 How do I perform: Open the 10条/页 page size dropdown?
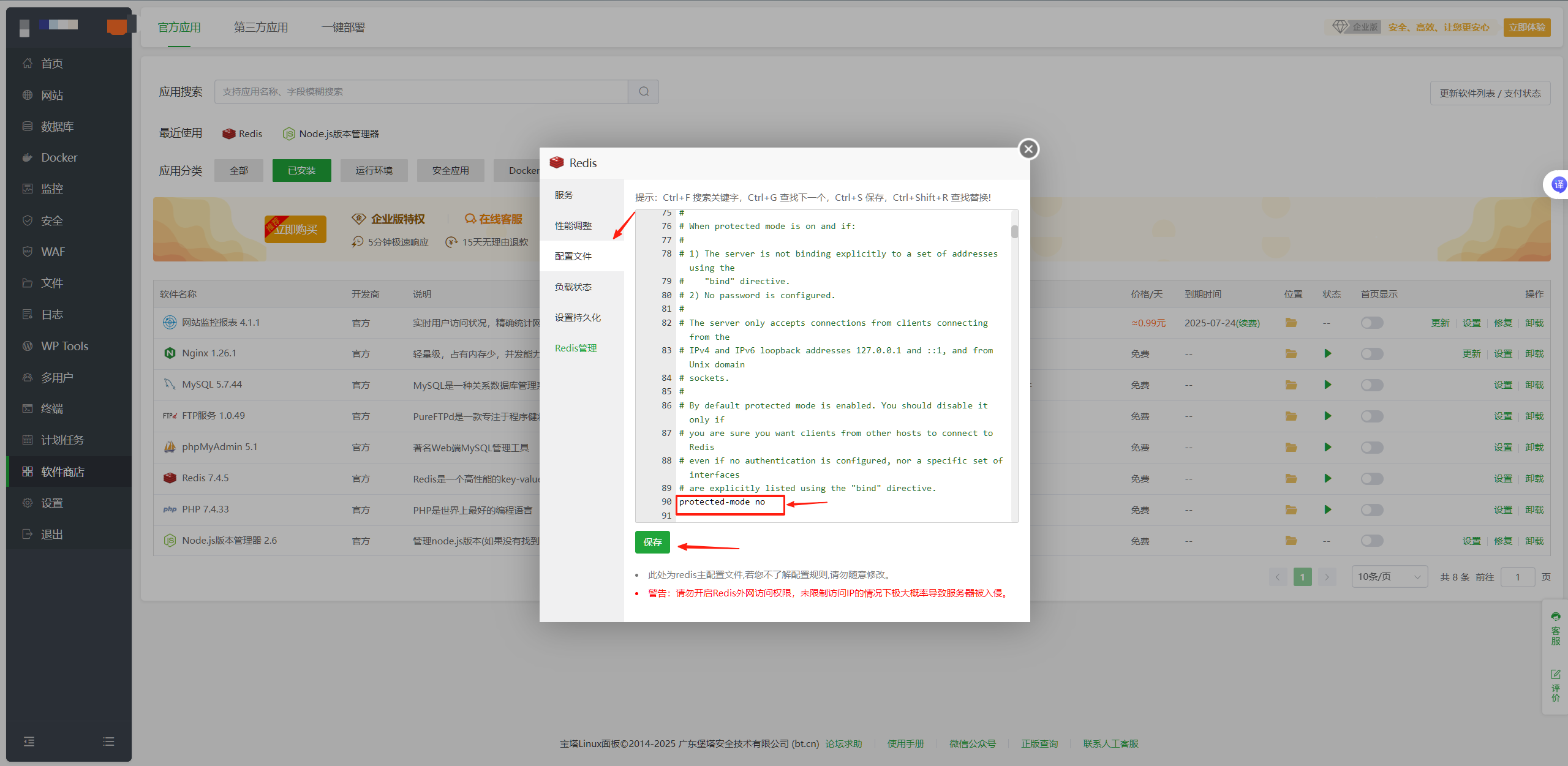point(1389,577)
